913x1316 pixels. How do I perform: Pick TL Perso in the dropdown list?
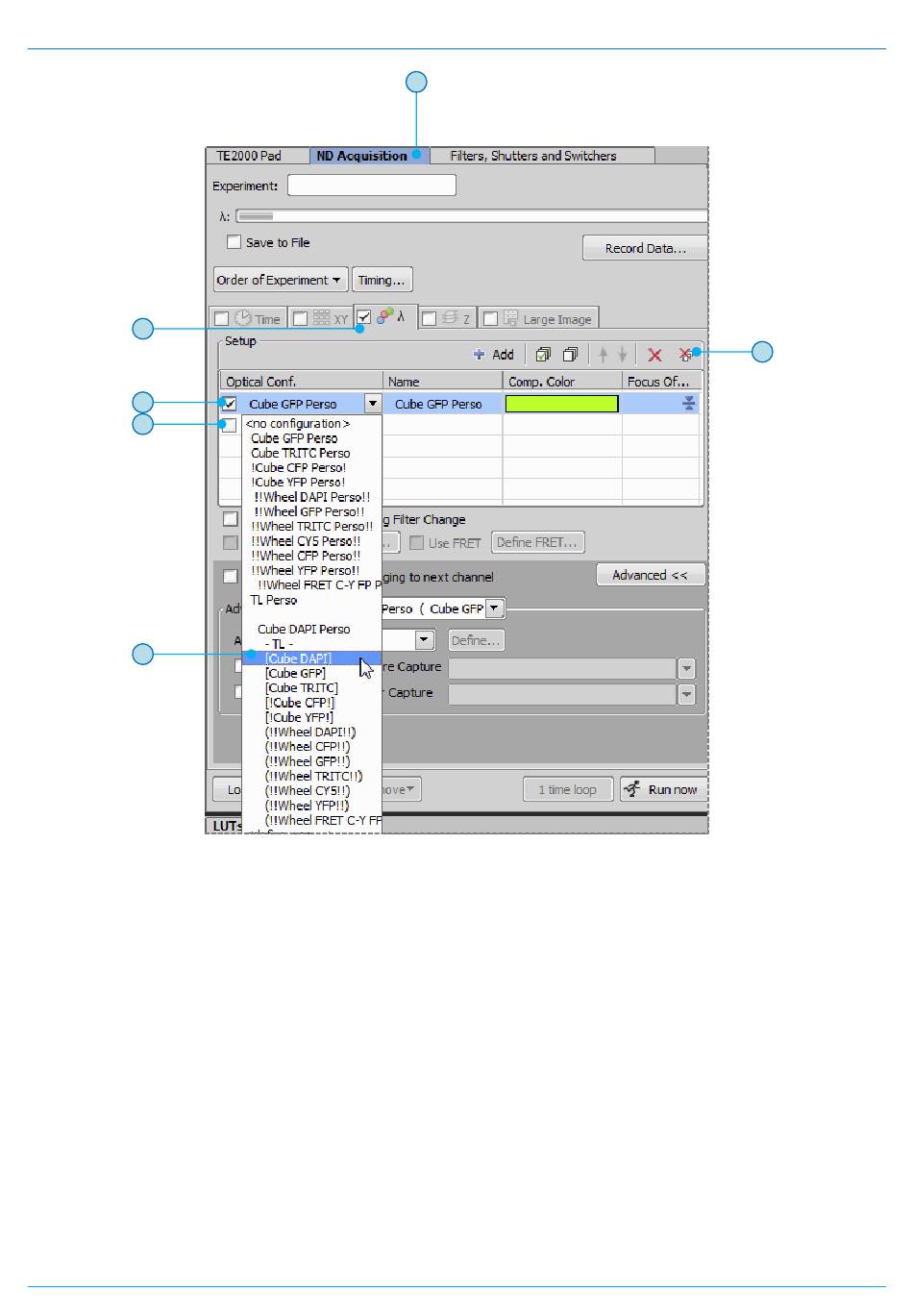tap(274, 600)
